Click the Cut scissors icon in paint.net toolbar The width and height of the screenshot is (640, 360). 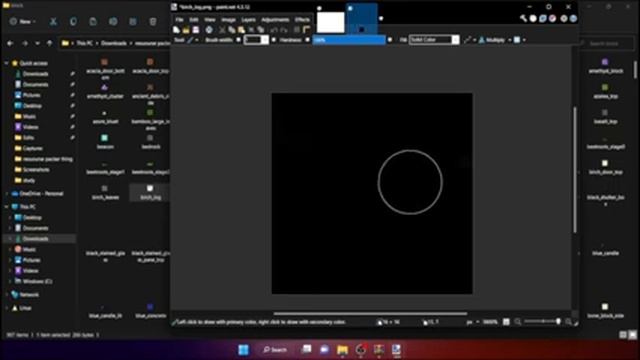click(222, 30)
